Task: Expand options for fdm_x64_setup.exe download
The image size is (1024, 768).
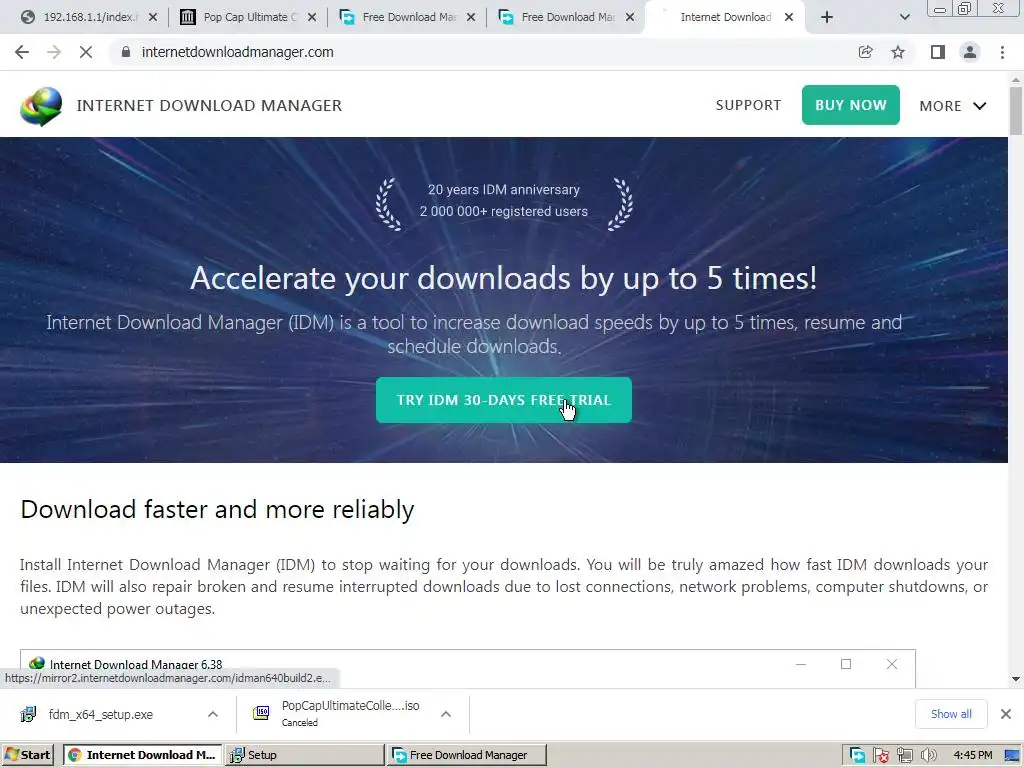Action: (x=213, y=714)
